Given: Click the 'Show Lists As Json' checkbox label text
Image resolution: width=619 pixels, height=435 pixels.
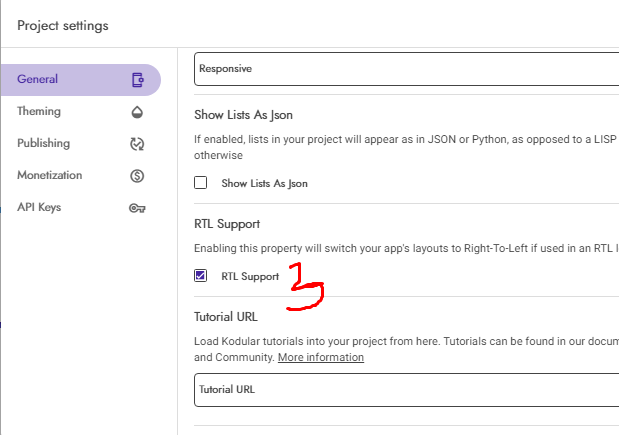Looking at the screenshot, I should pos(264,183).
